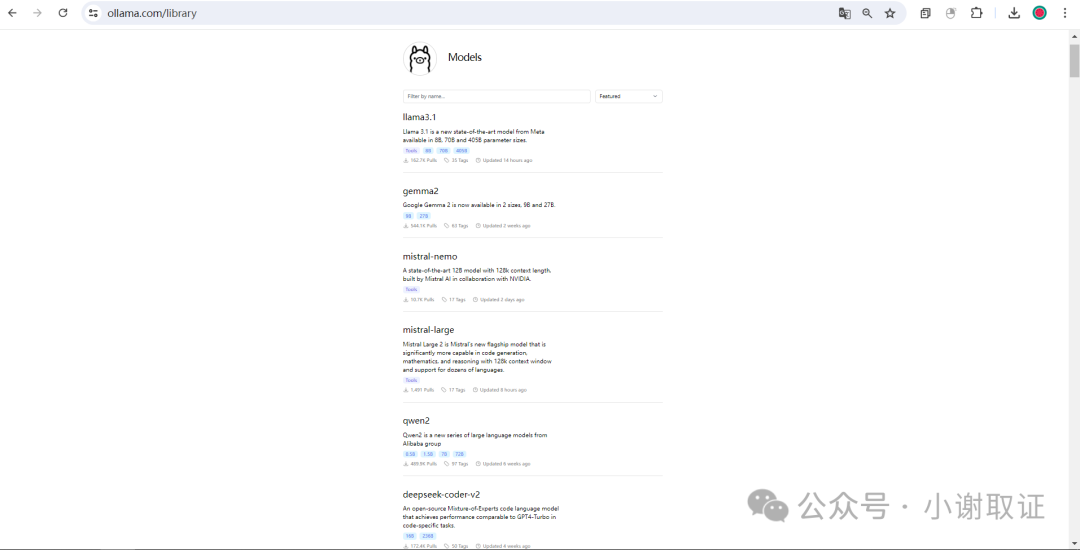Click '489.9K Pulls' under qwen2
Screen dimensions: 1080x550
click(x=420, y=464)
